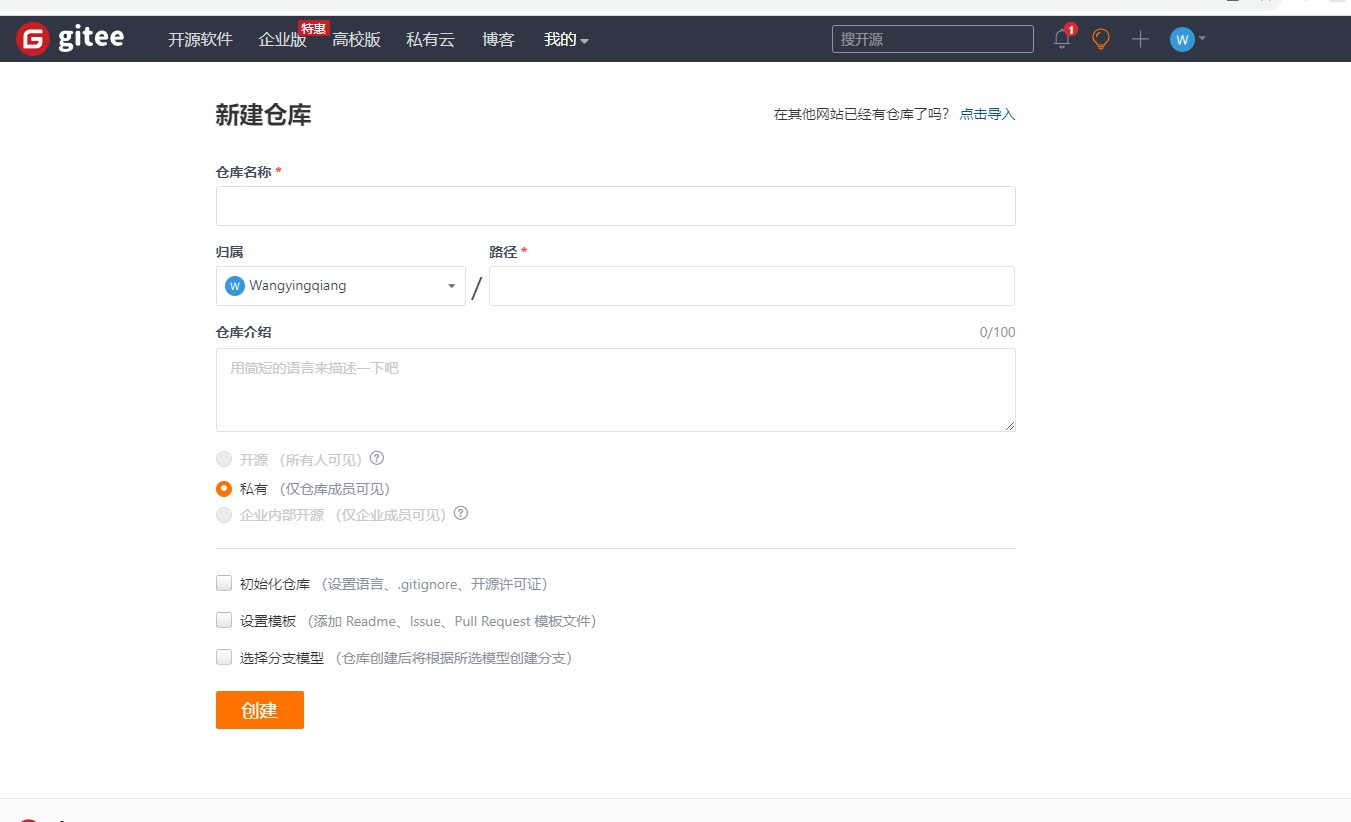1351x822 pixels.
Task: Expand the 归属 owner dropdown
Action: [451, 286]
